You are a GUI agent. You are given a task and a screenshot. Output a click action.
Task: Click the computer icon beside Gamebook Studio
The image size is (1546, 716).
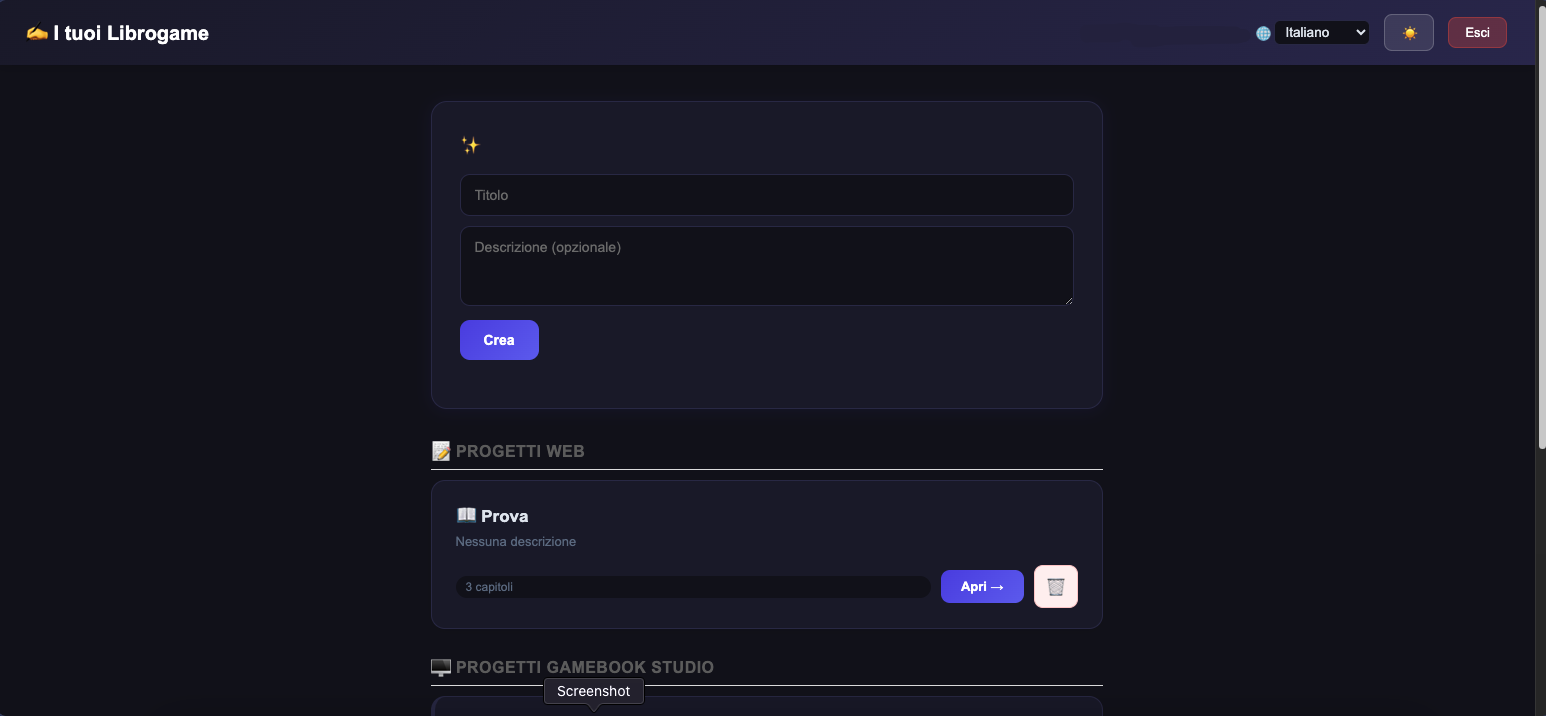coord(441,667)
